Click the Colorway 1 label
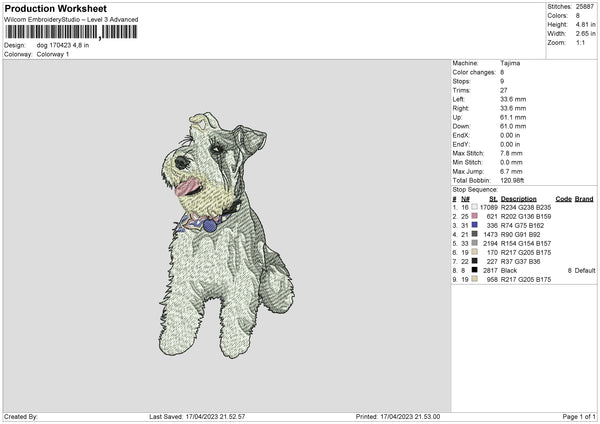Screen dimensions: 600x424 point(50,54)
